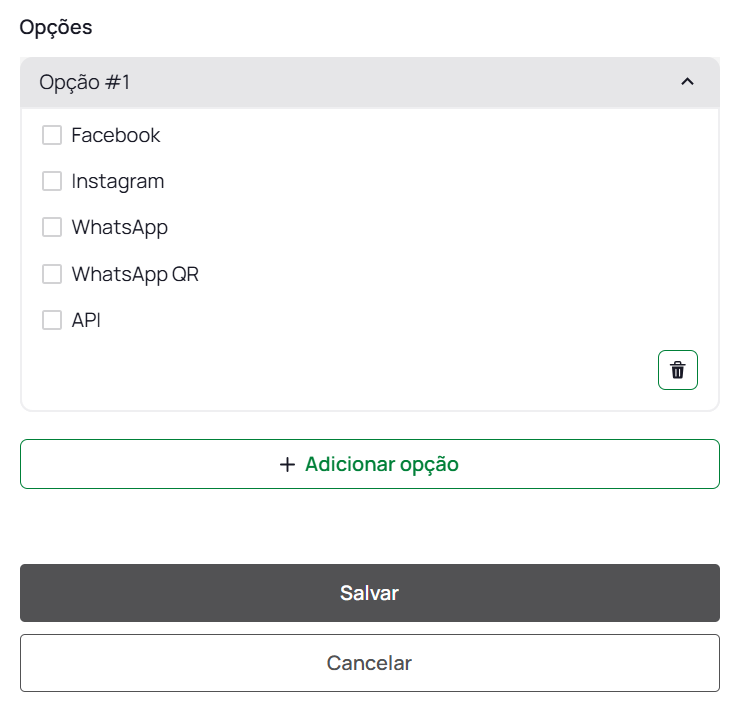Collapse the panel using the chevron arrow
This screenshot has width=747, height=708.
687,82
